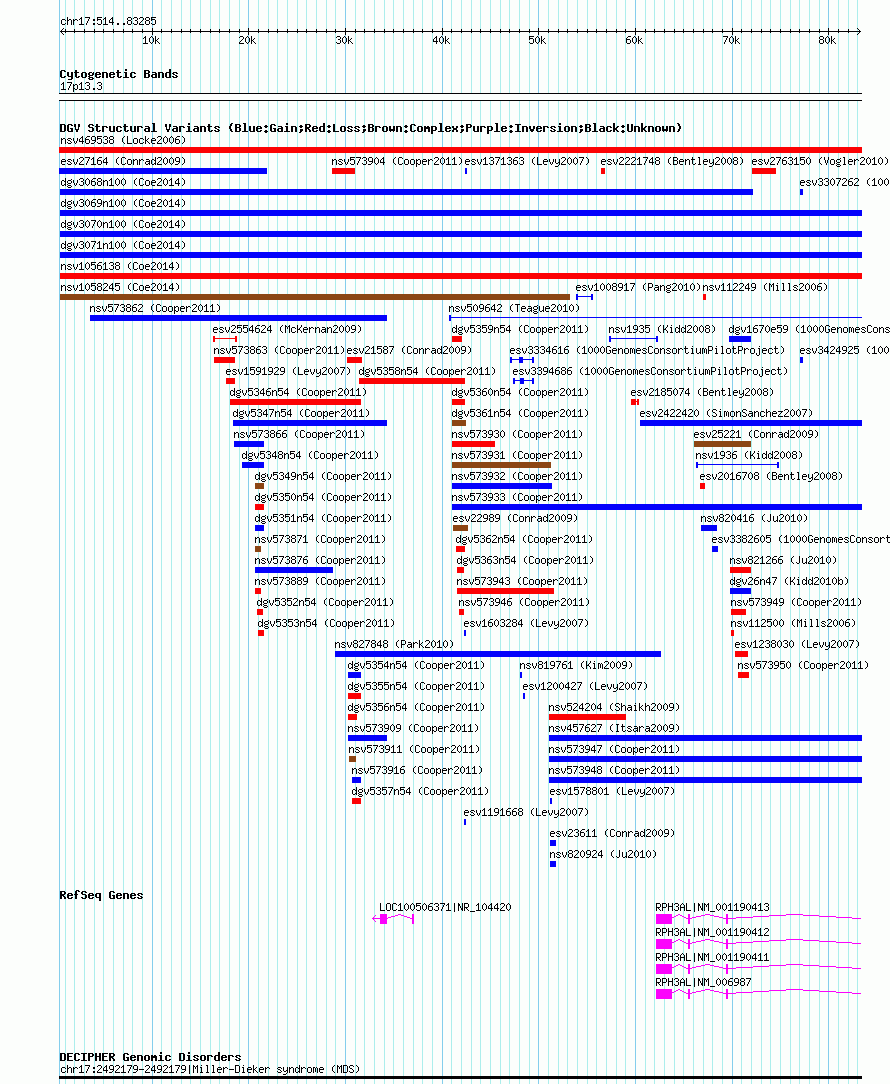Image resolution: width=890 pixels, height=1084 pixels.
Task: Open the dgv3071n100 (Coe2014) label
Action: pos(123,245)
